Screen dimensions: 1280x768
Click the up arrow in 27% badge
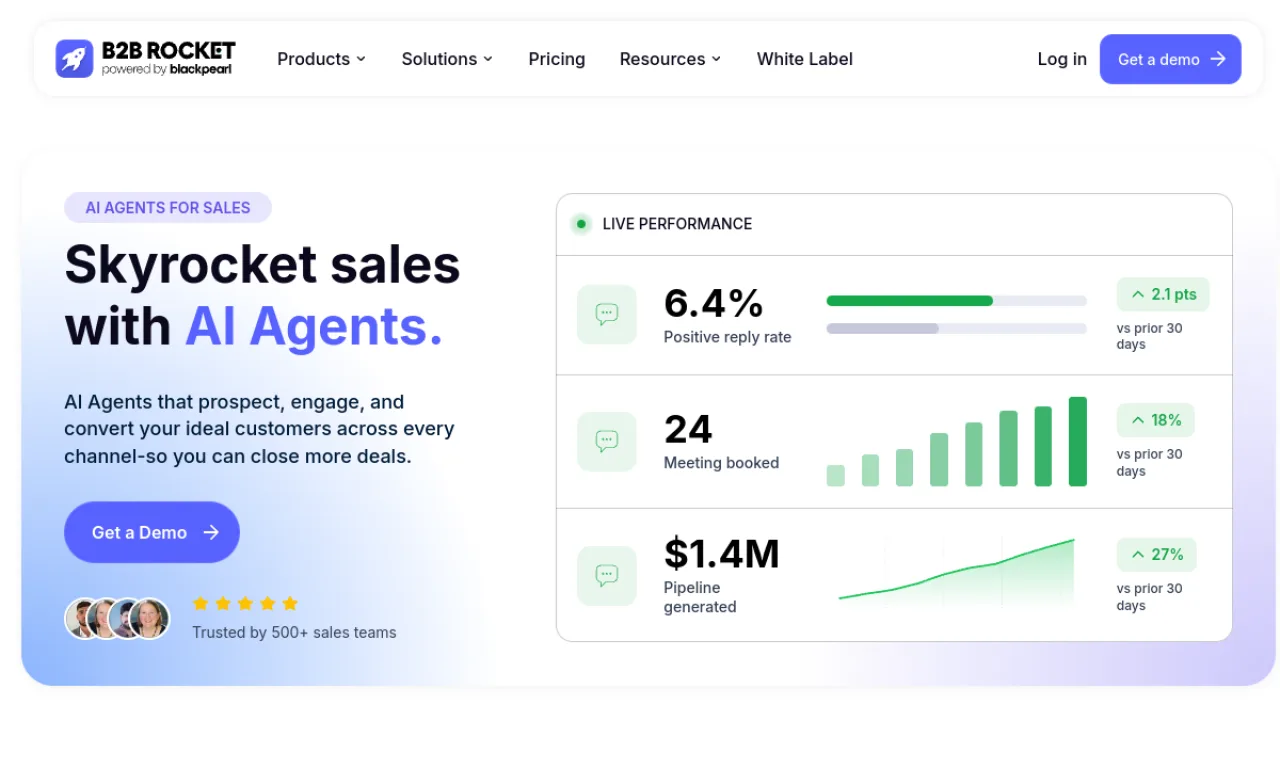click(1138, 554)
